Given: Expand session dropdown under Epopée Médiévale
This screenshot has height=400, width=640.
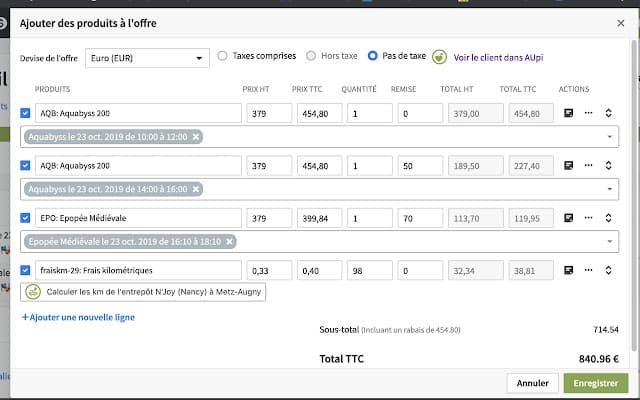Looking at the screenshot, I should (x=610, y=241).
